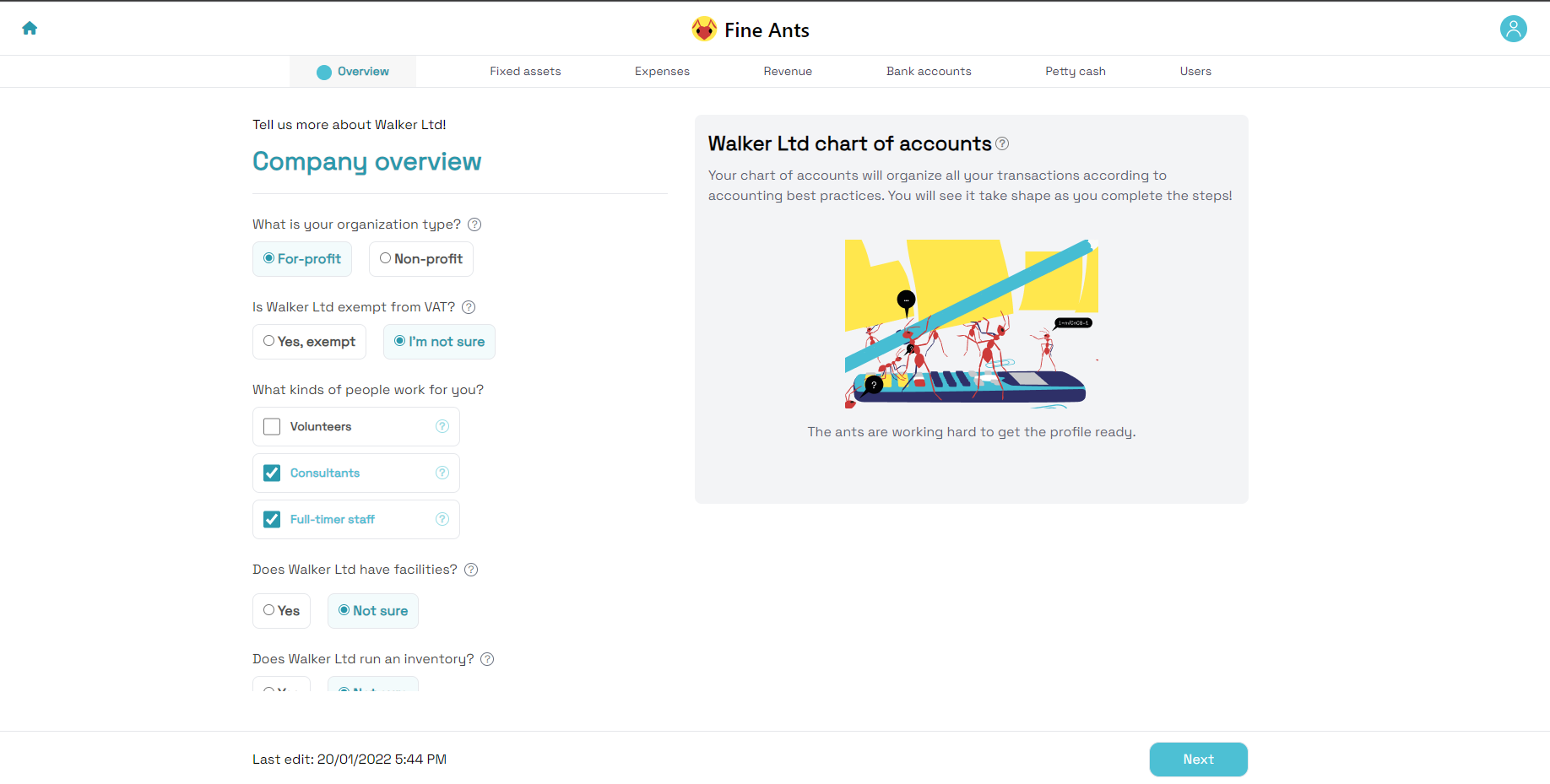Open help icon in Volunteers row
The image size is (1550, 784).
pyautogui.click(x=442, y=426)
